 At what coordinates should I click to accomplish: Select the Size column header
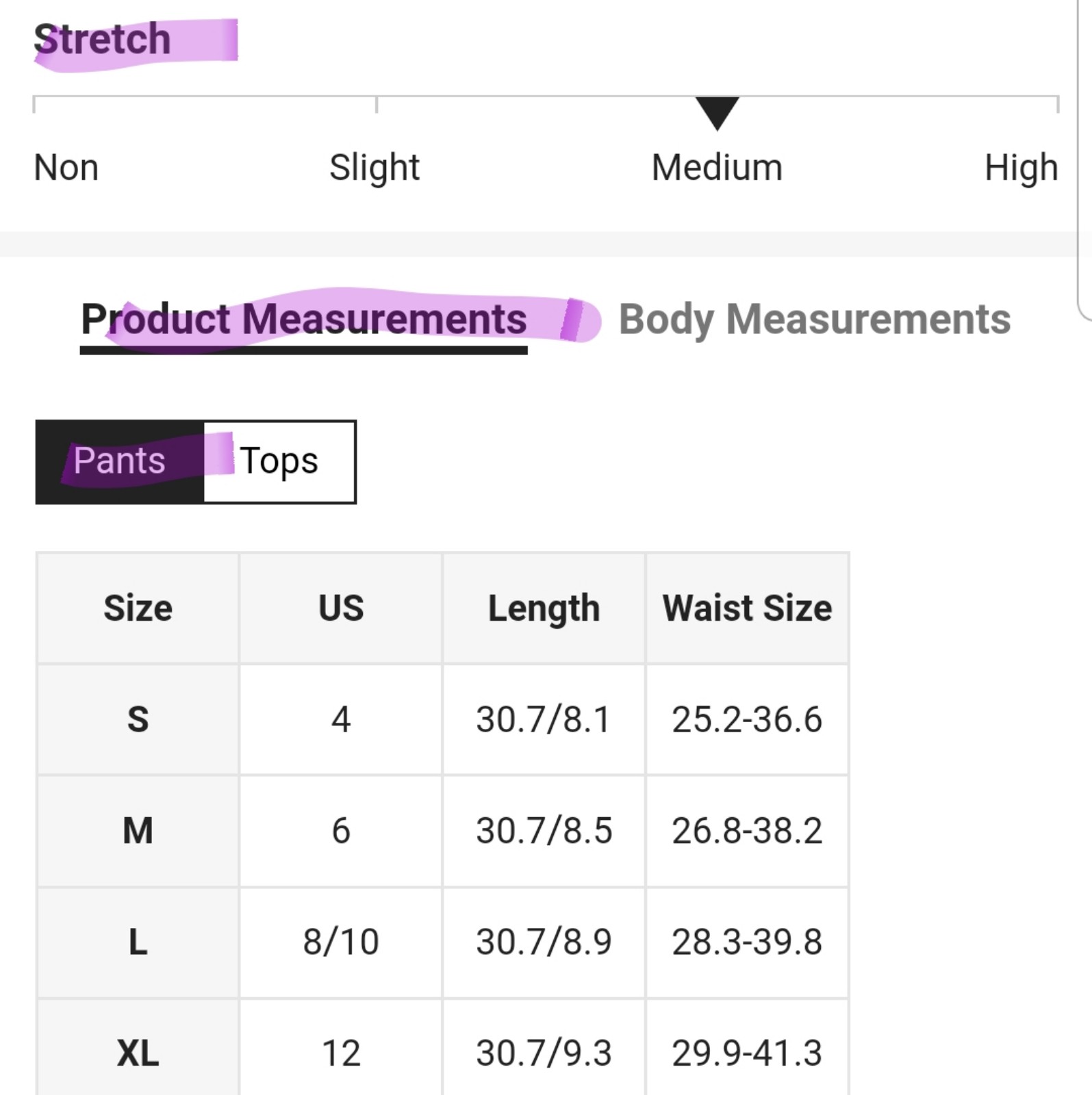[x=138, y=608]
